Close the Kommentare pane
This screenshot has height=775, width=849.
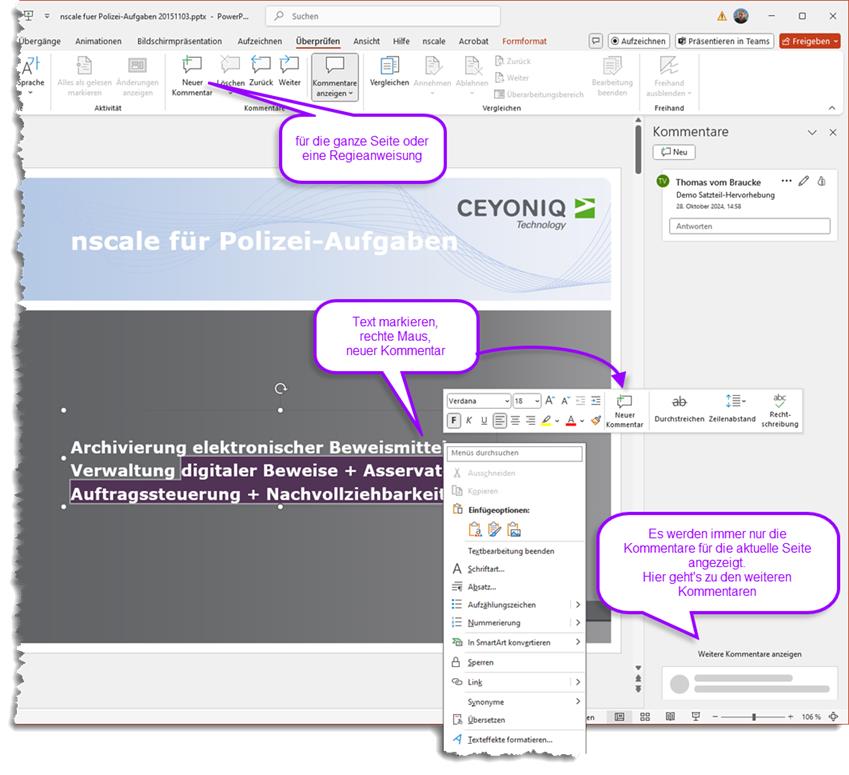833,132
